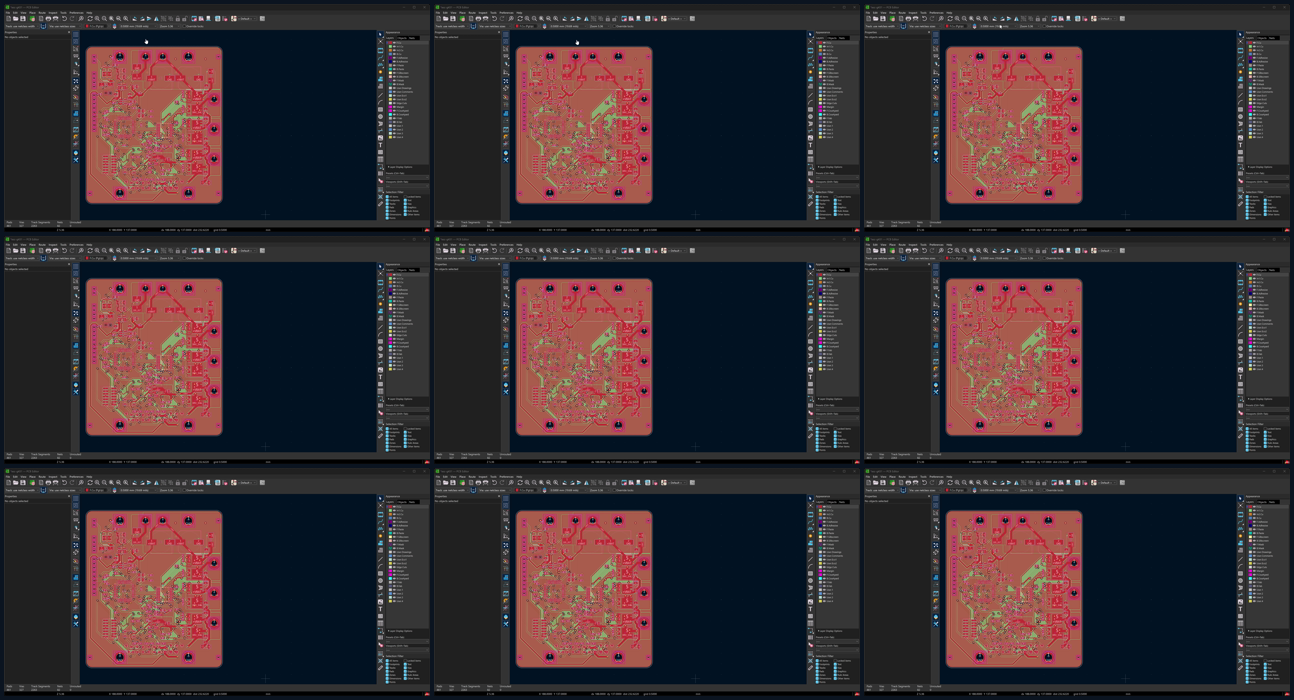Toggle the grid display icon in the bottom-left window
Image resolution: width=1294 pixels, height=700 pixels.
(76, 498)
